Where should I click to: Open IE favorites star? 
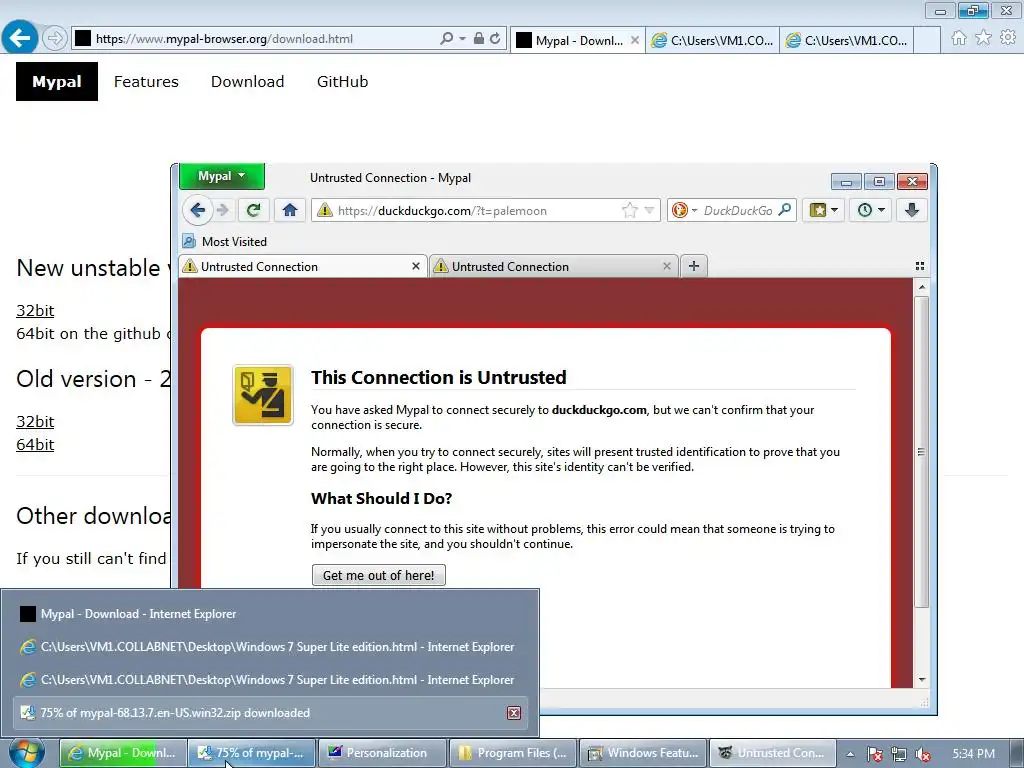click(983, 38)
